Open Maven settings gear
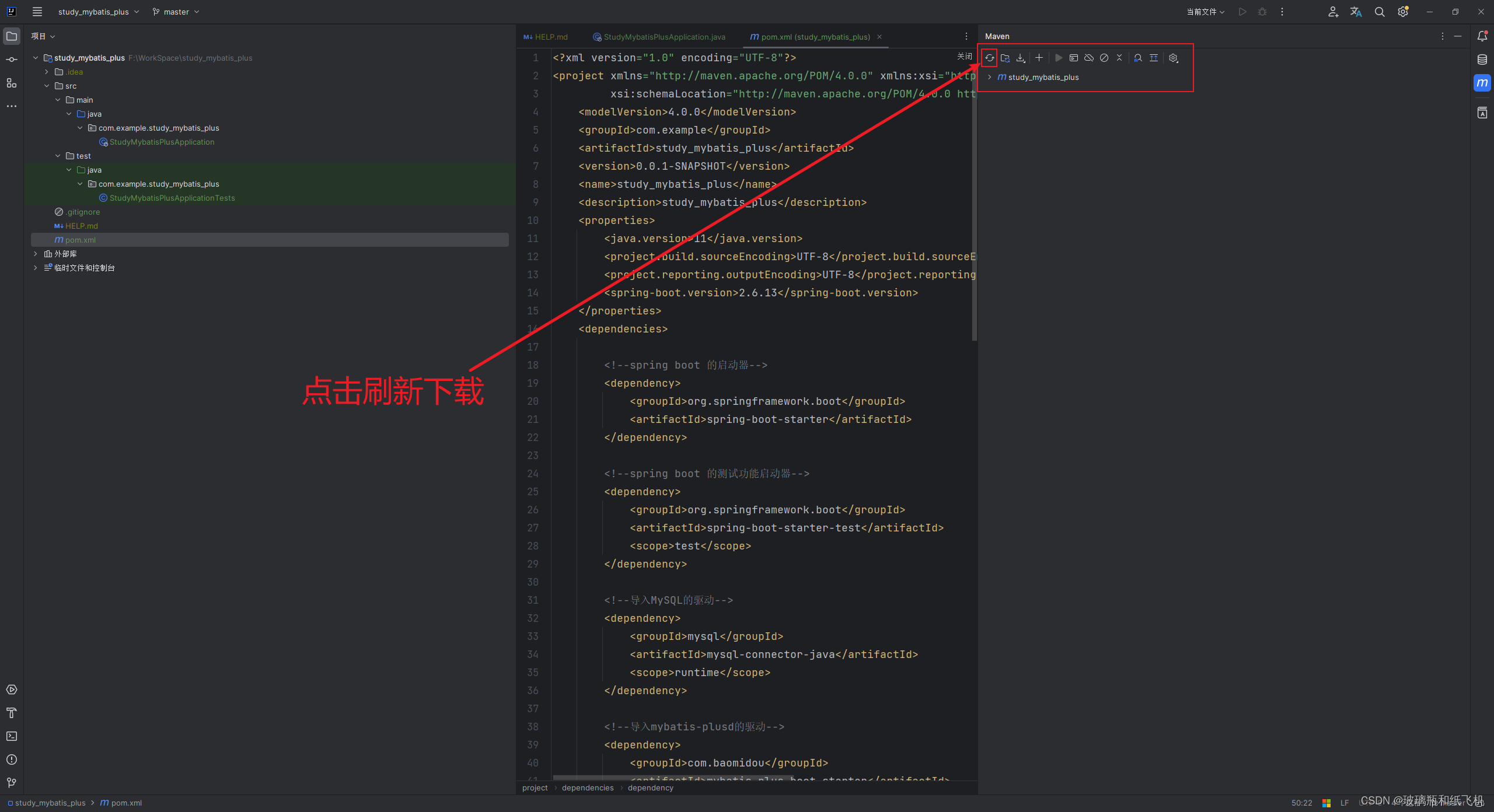Viewport: 1494px width, 812px height. pyautogui.click(x=1174, y=58)
